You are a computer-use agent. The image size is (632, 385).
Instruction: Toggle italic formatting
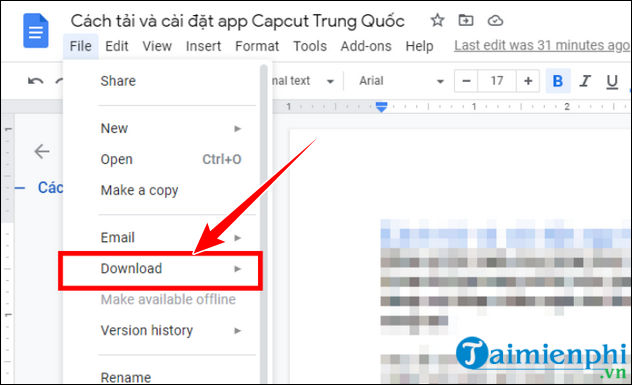click(x=585, y=81)
